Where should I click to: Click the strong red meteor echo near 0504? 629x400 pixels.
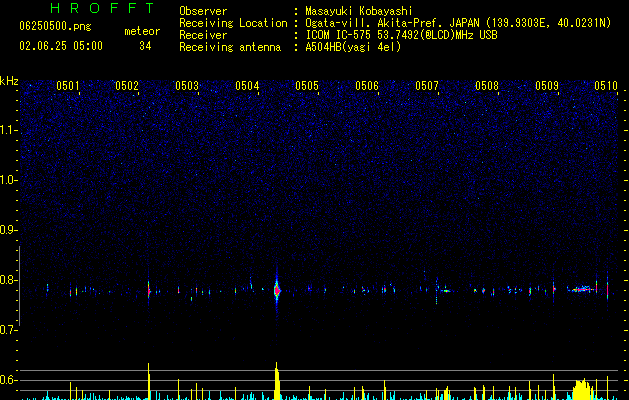(x=276, y=290)
